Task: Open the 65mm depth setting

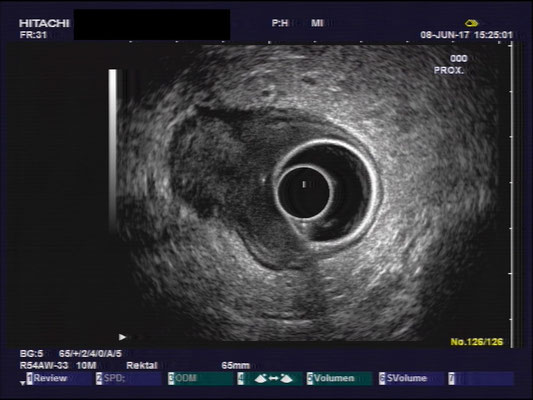Action: [x=236, y=365]
